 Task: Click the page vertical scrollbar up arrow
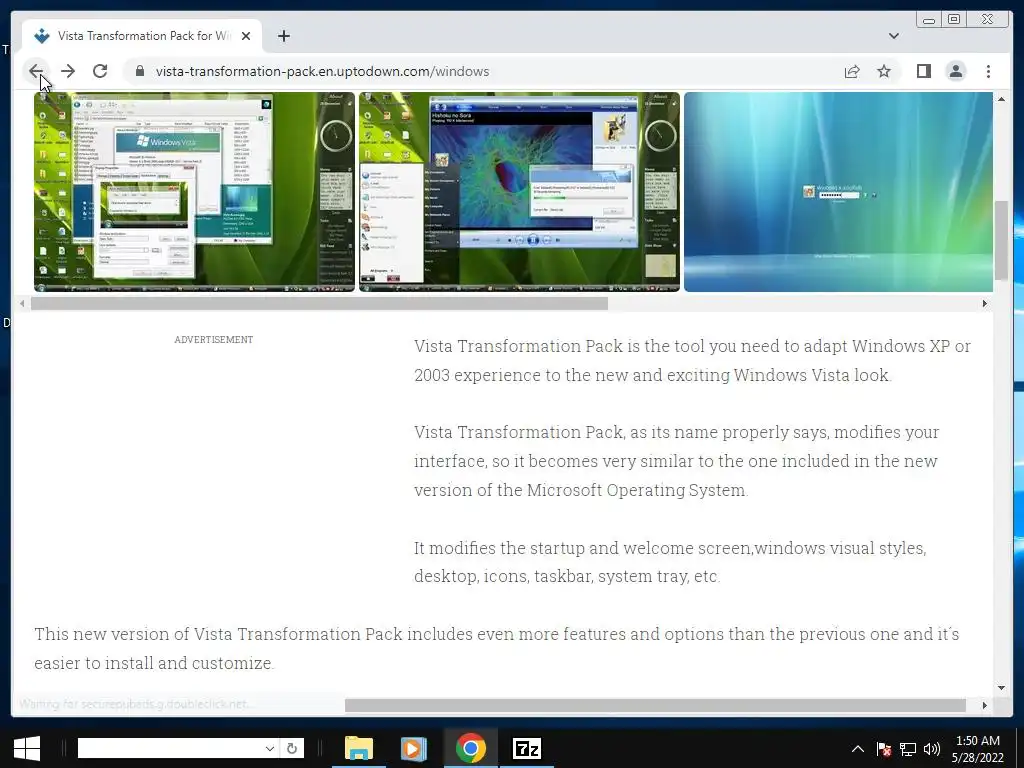point(1002,99)
